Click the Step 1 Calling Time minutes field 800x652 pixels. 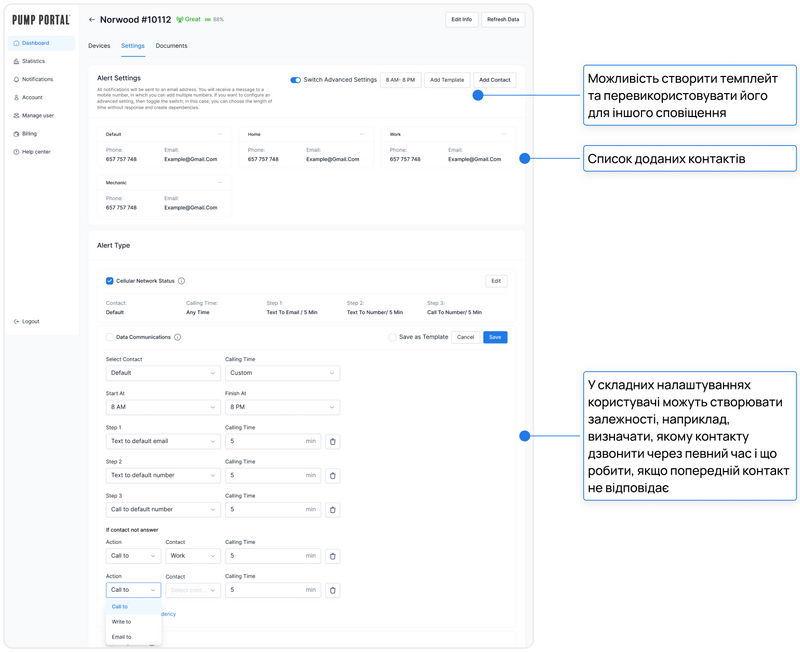click(273, 441)
